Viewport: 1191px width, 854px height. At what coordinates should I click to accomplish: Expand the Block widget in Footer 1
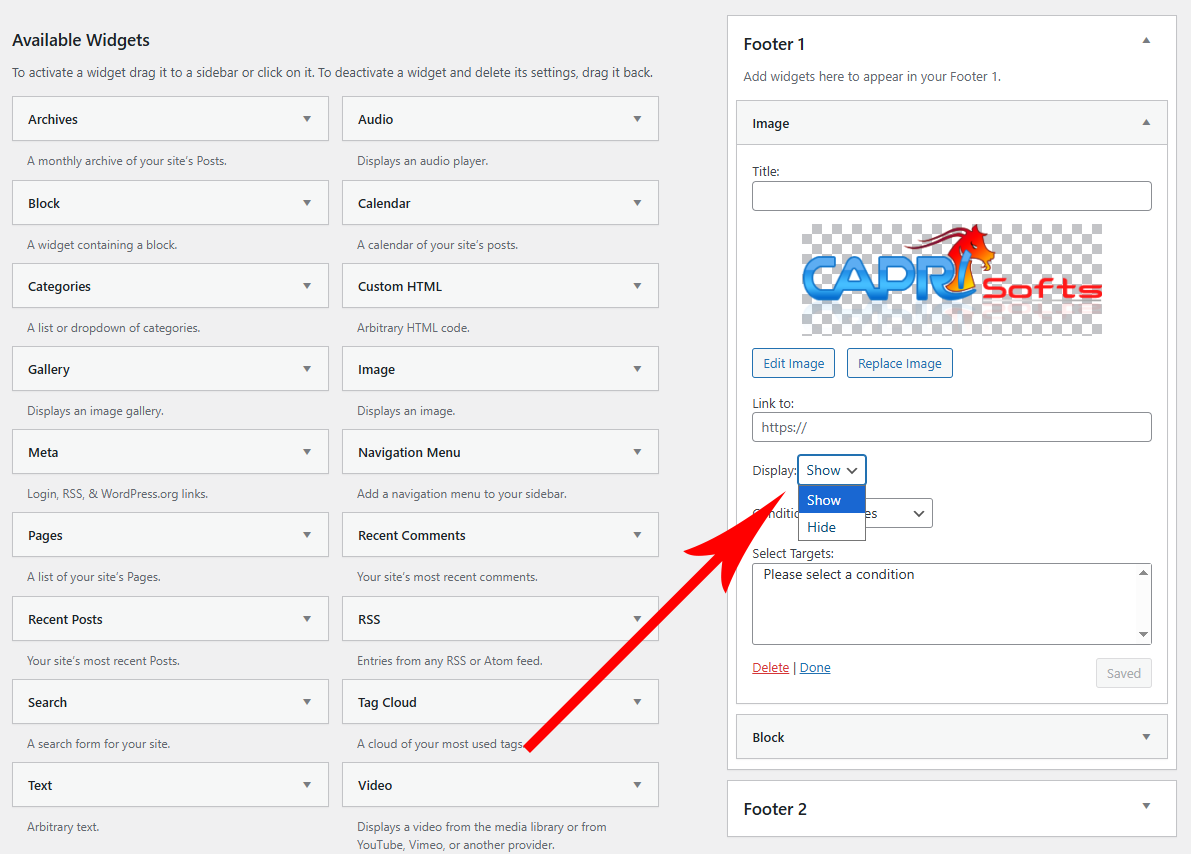tap(1146, 736)
